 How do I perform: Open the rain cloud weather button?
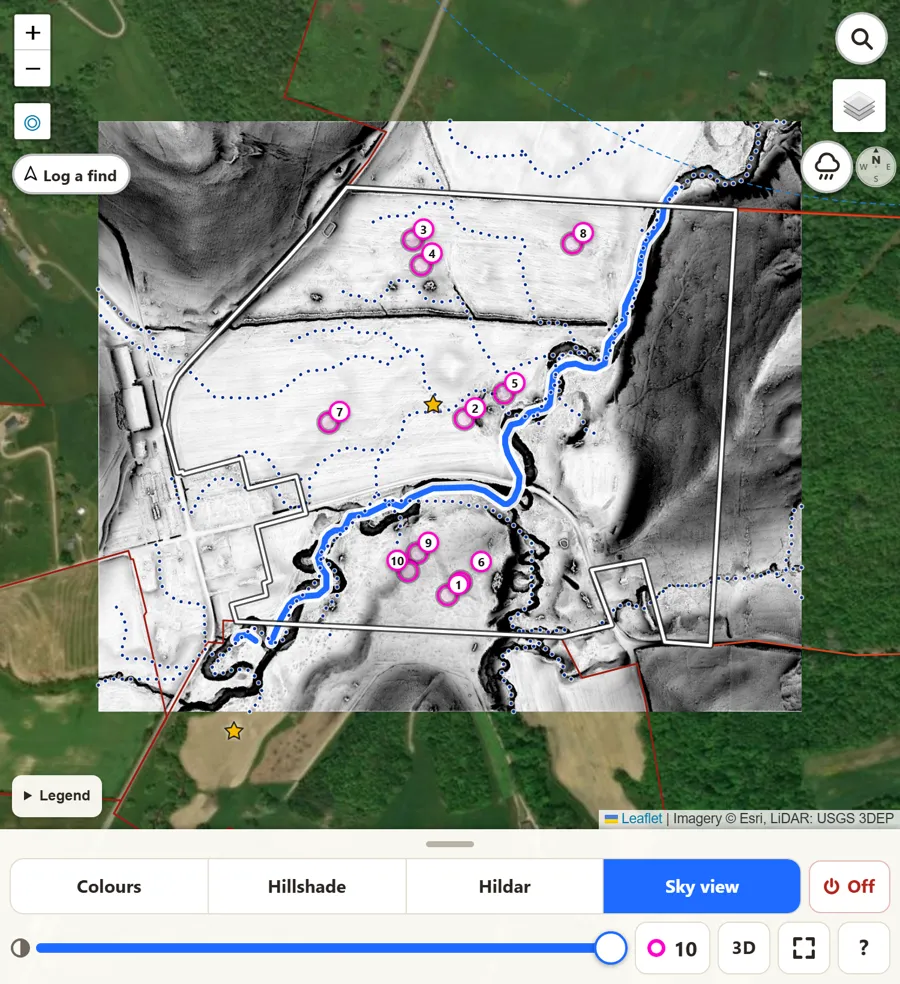[x=827, y=167]
